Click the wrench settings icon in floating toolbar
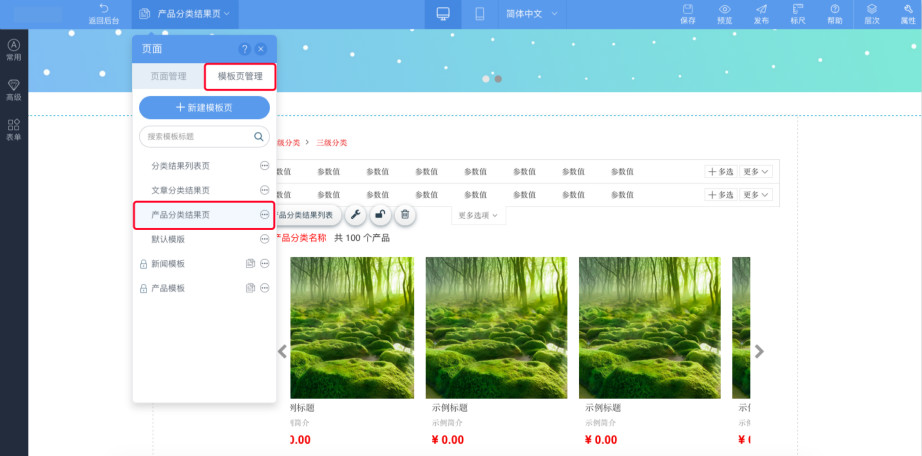 pyautogui.click(x=355, y=214)
